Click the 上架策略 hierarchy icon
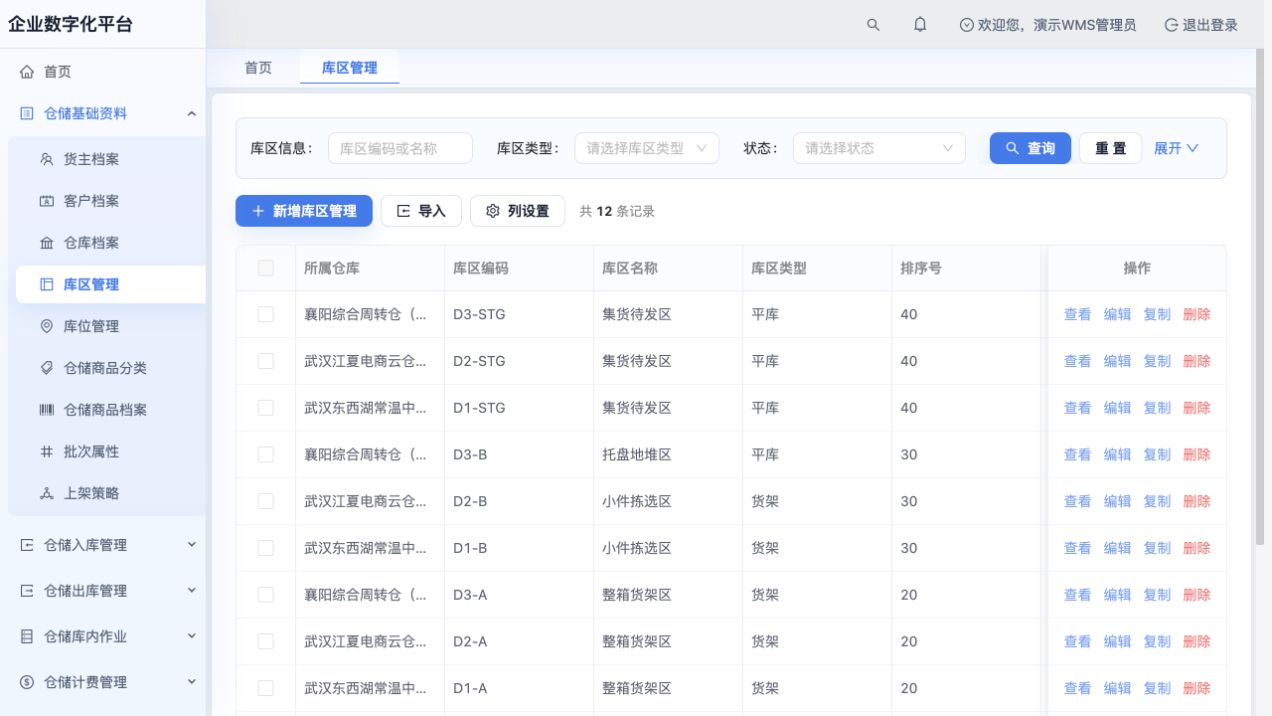Screen dimensions: 1272x716 (46, 493)
